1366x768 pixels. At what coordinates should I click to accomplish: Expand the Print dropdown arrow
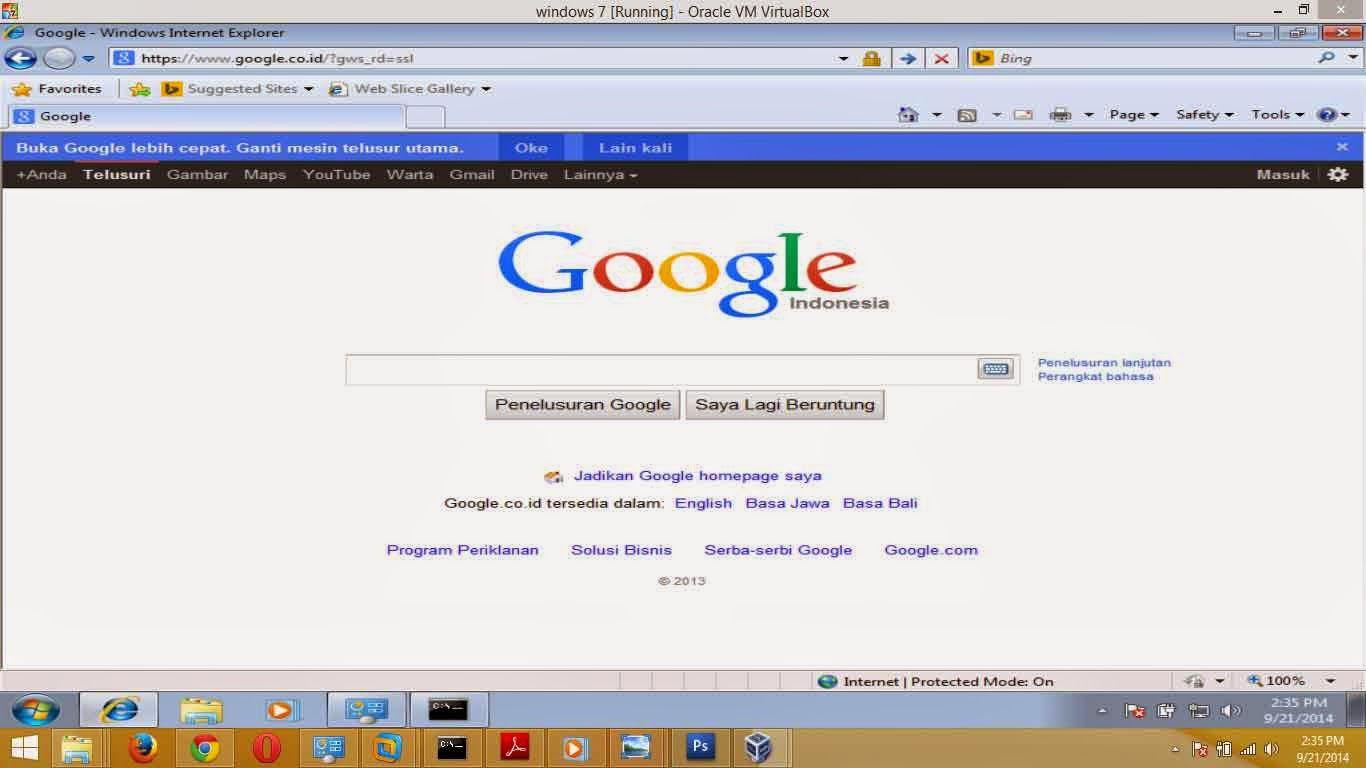(1089, 115)
